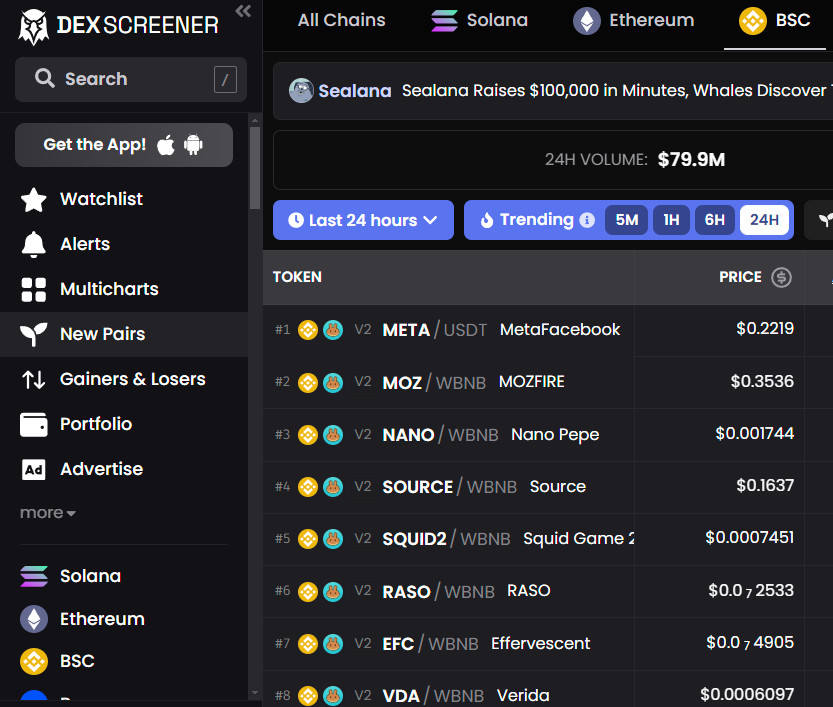Click the $0.3536 price for MOZ

pos(762,381)
